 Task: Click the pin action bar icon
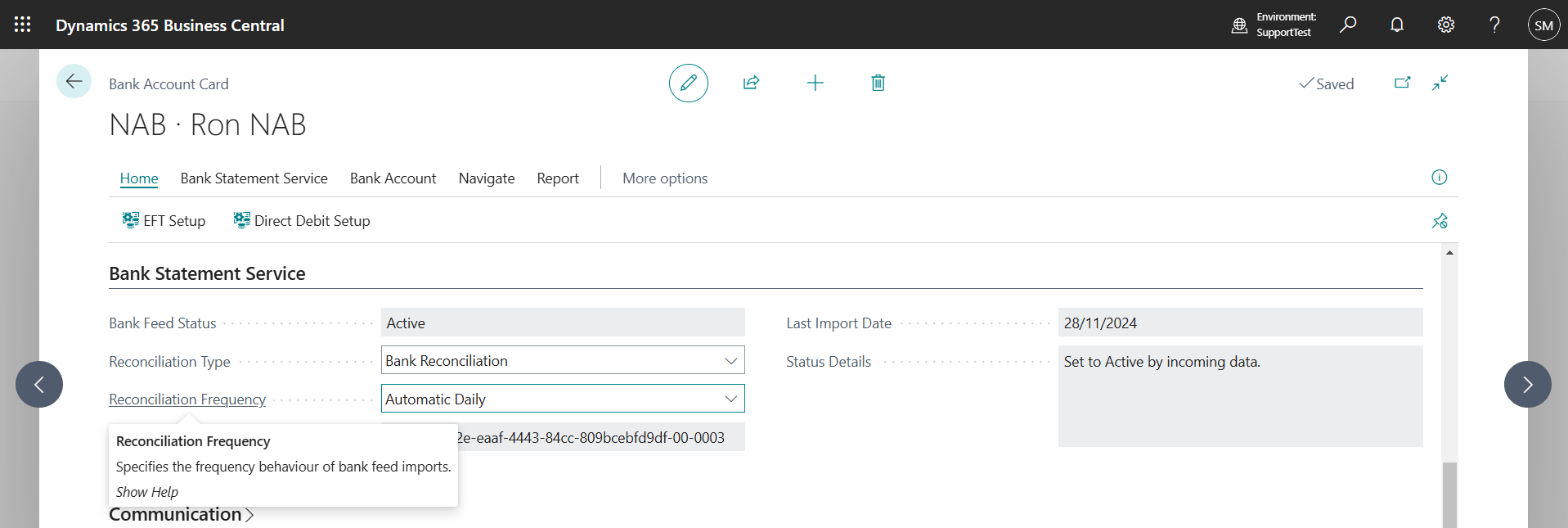(1440, 221)
